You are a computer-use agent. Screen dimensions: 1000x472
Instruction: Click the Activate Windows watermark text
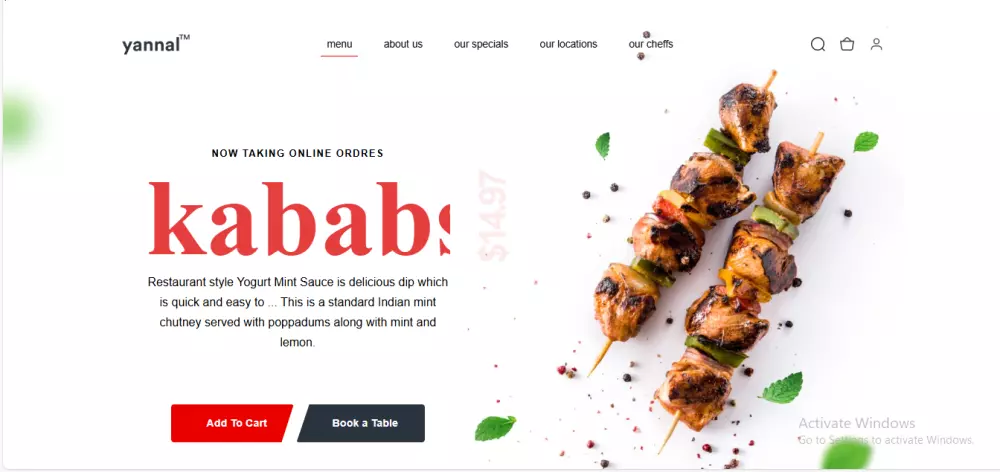857,423
